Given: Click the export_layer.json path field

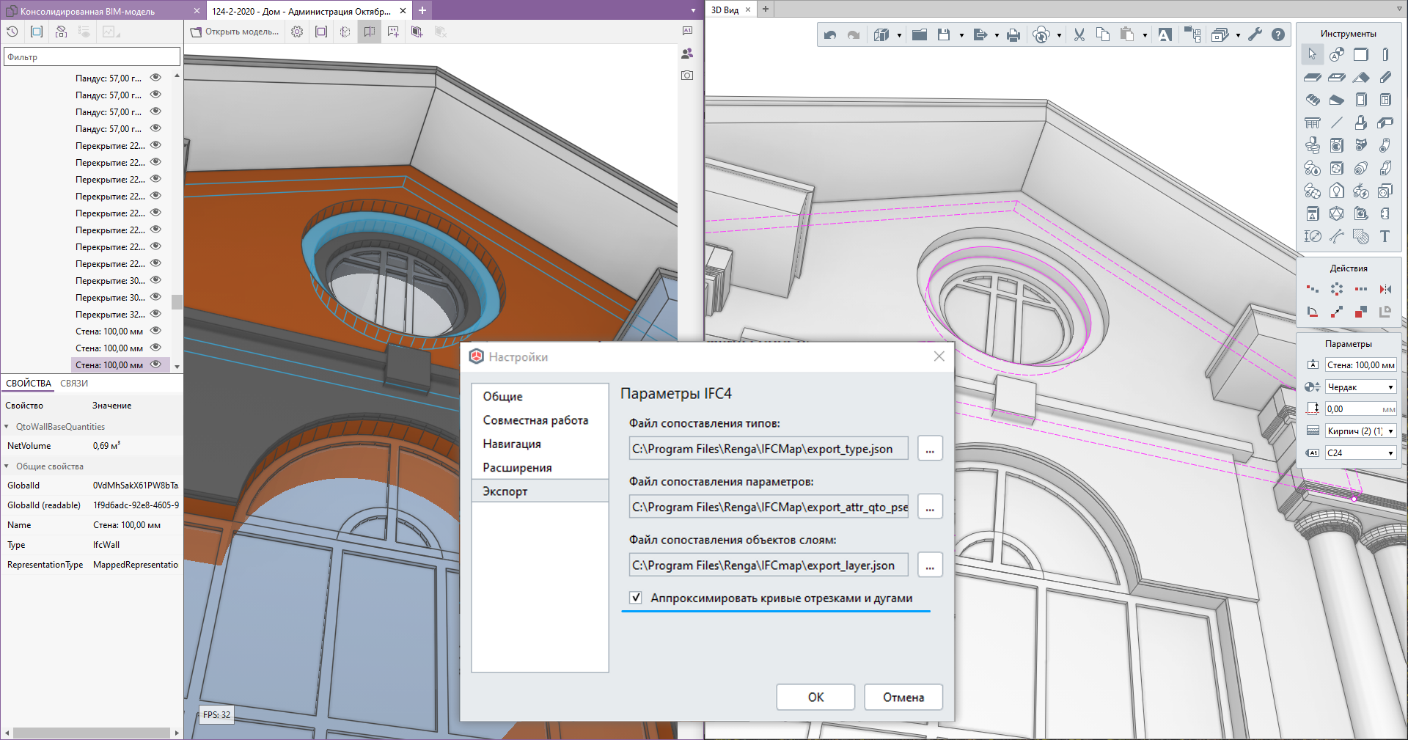Looking at the screenshot, I should tap(768, 565).
